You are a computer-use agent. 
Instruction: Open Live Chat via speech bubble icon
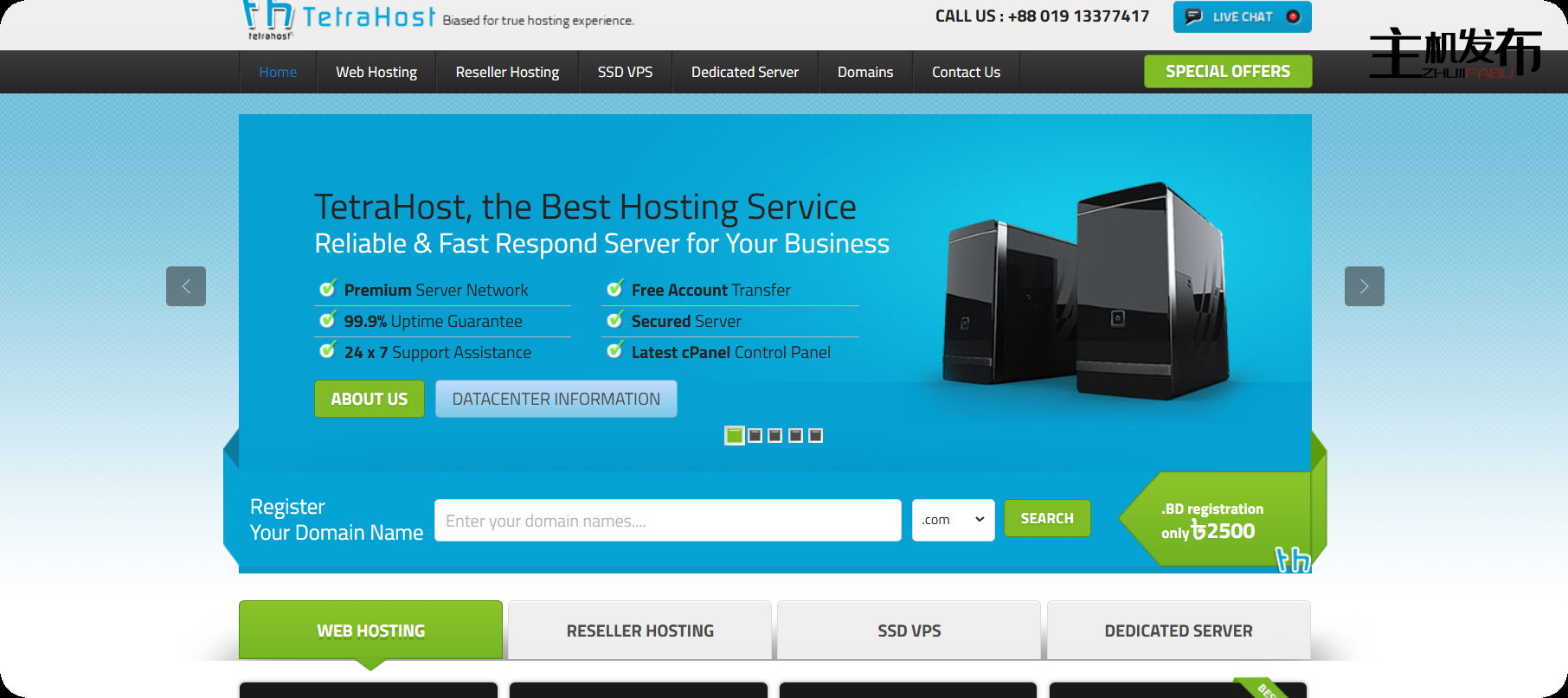[1193, 16]
